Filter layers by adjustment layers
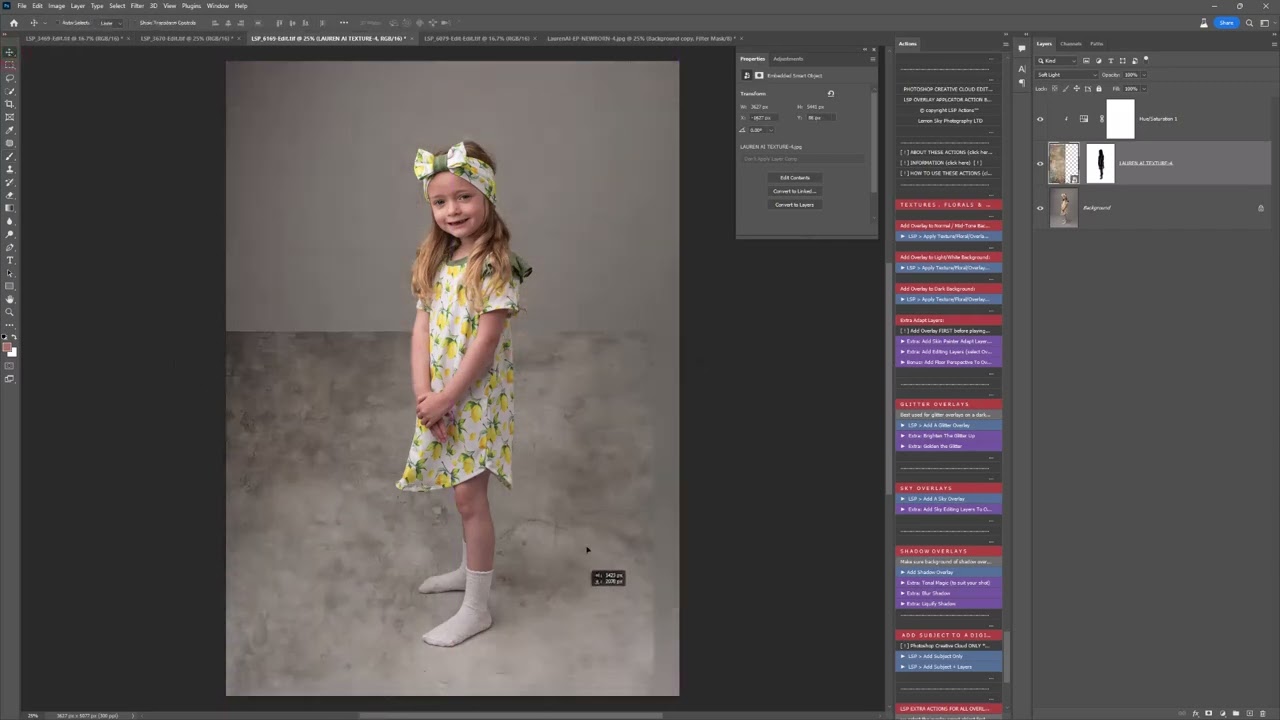This screenshot has height=720, width=1280. point(1098,60)
